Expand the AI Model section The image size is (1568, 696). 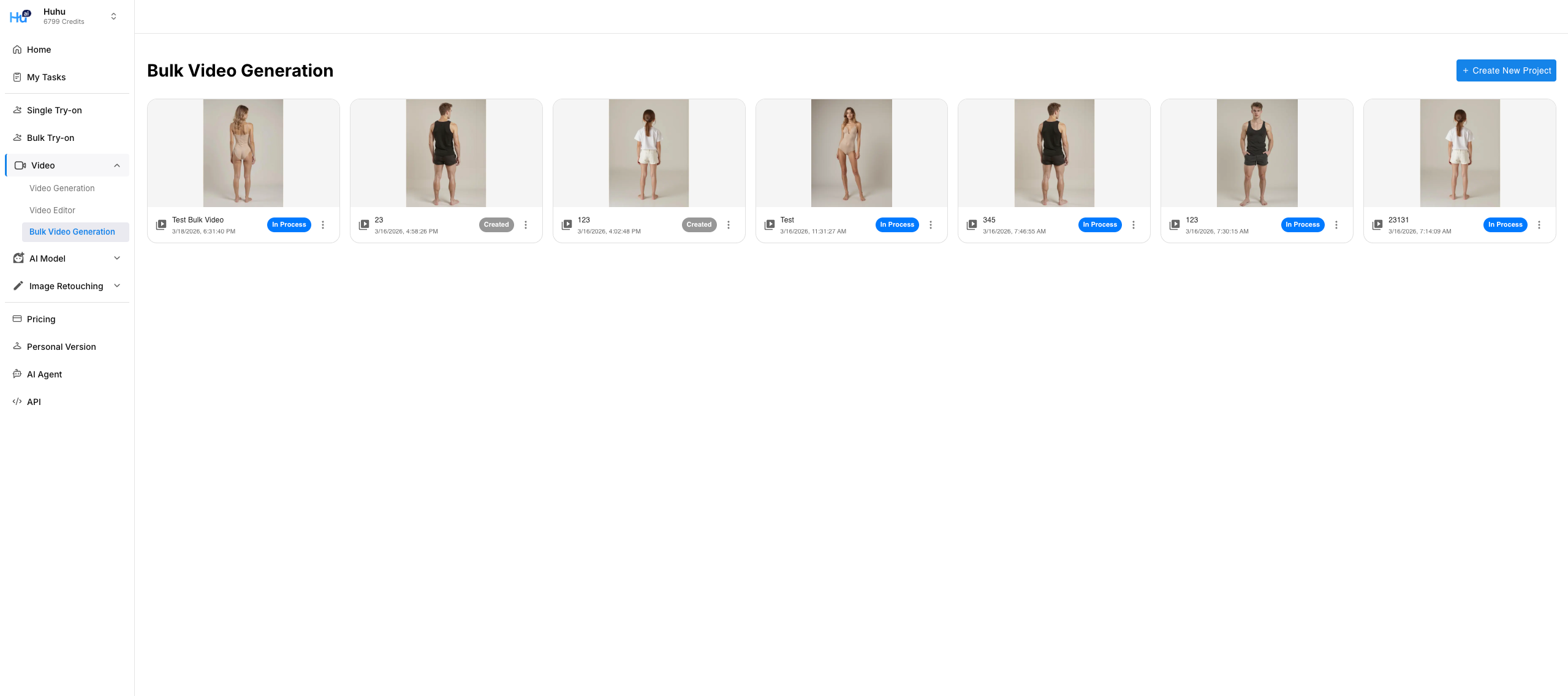tap(117, 259)
